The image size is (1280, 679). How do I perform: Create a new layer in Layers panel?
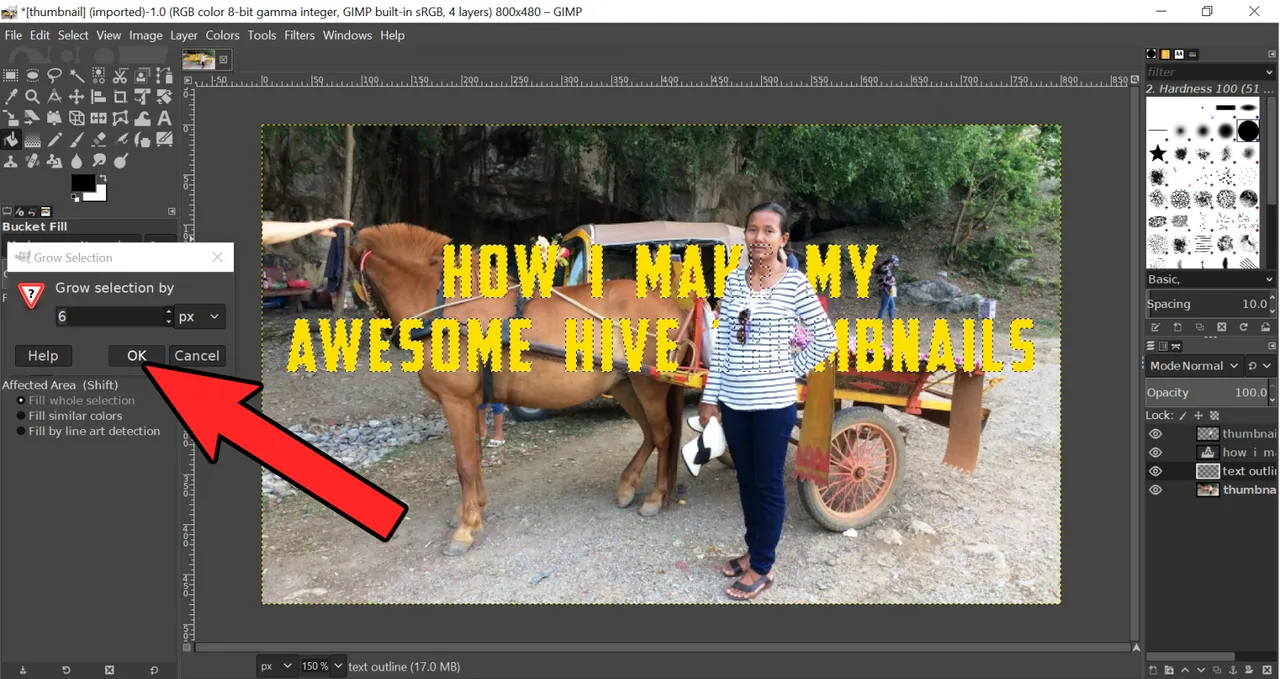[1152, 669]
